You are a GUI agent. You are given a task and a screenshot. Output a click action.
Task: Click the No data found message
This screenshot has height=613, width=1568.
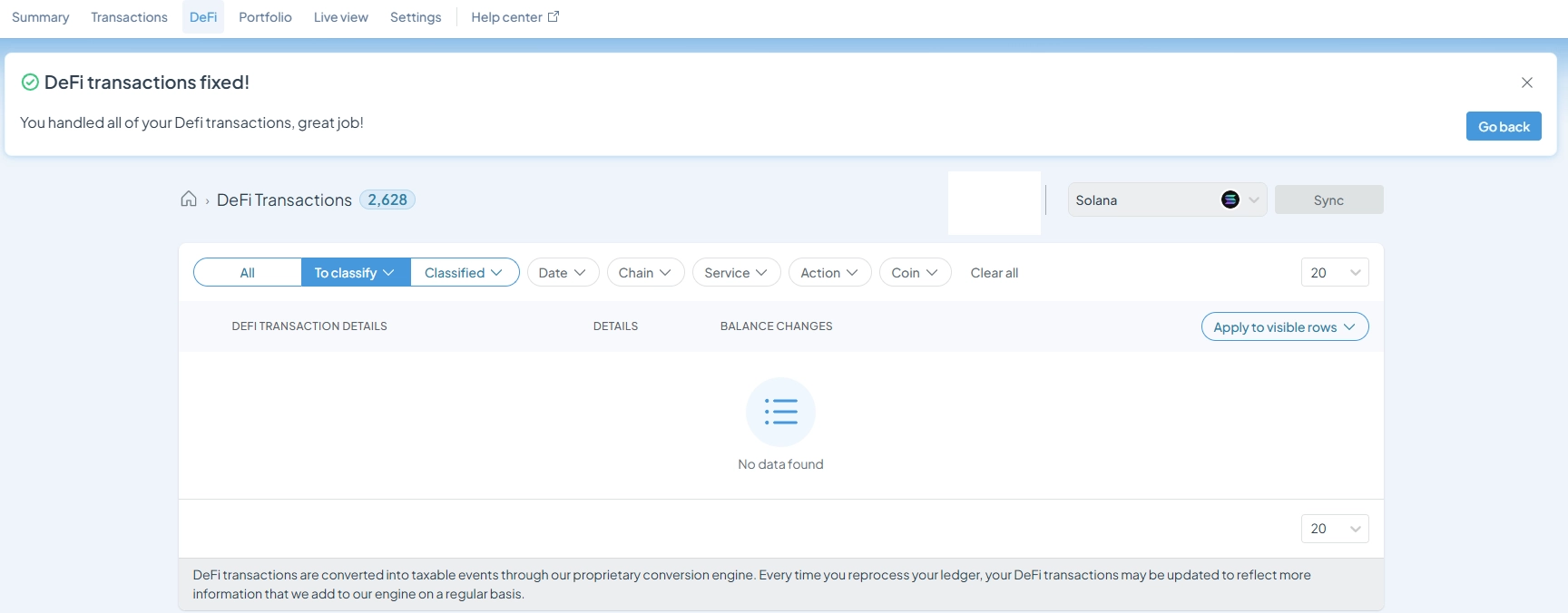coord(780,464)
